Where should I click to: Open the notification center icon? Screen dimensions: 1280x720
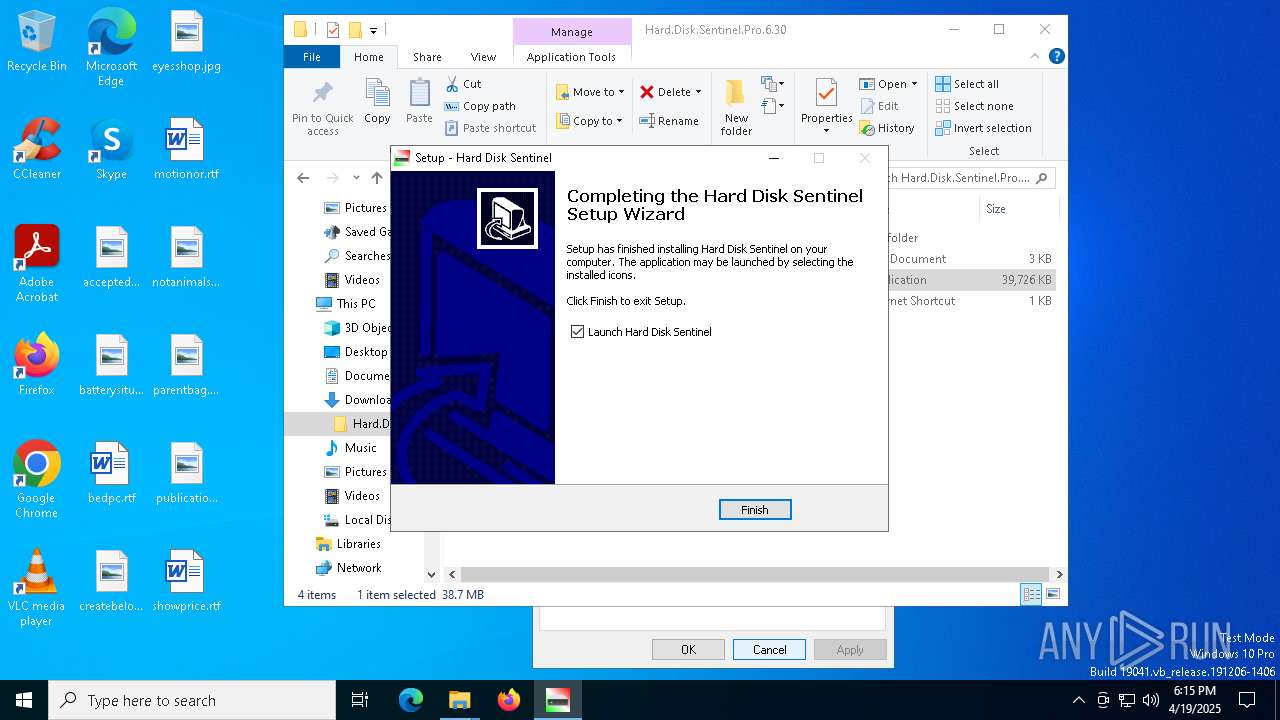point(1247,700)
